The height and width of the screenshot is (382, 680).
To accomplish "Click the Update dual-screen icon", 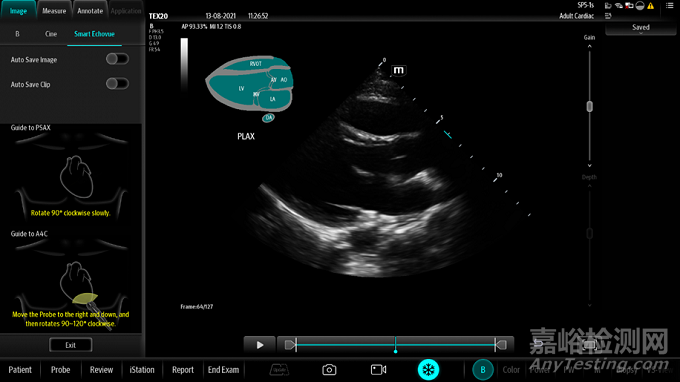I will coord(279,369).
